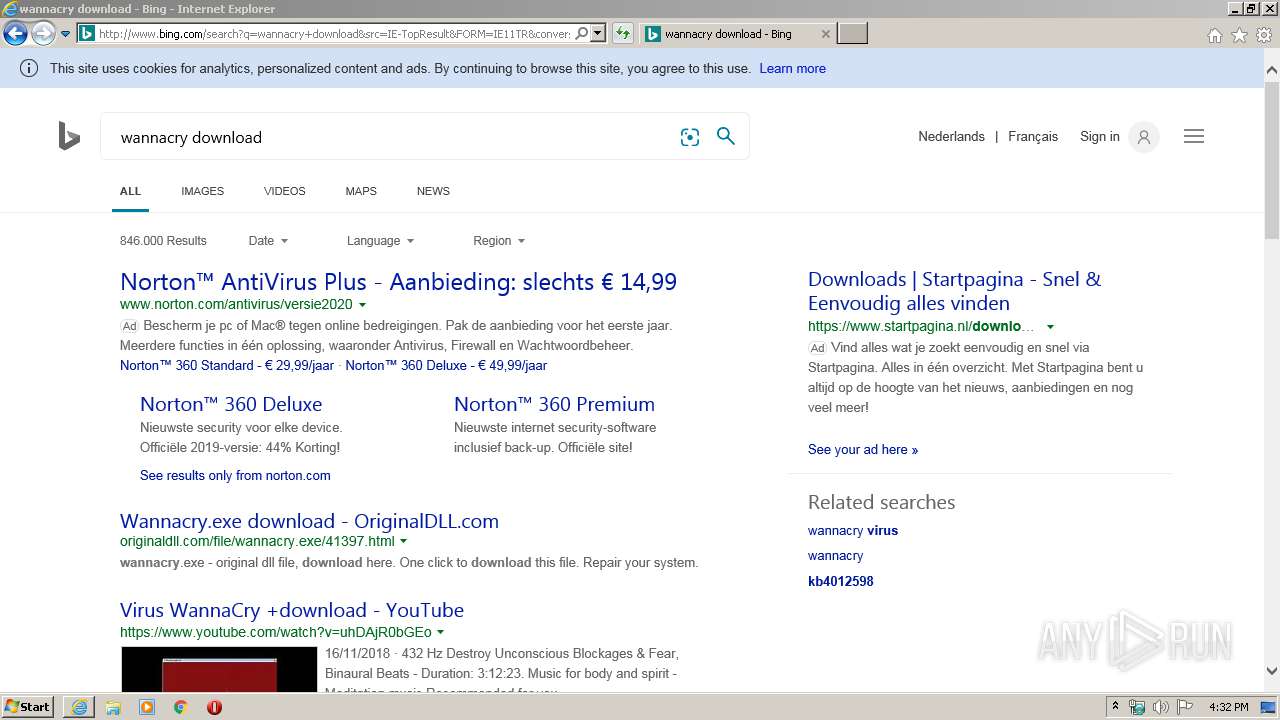Open Norton 360 Standard € 29,99/jaar link
Image resolution: width=1280 pixels, height=720 pixels.
227,365
